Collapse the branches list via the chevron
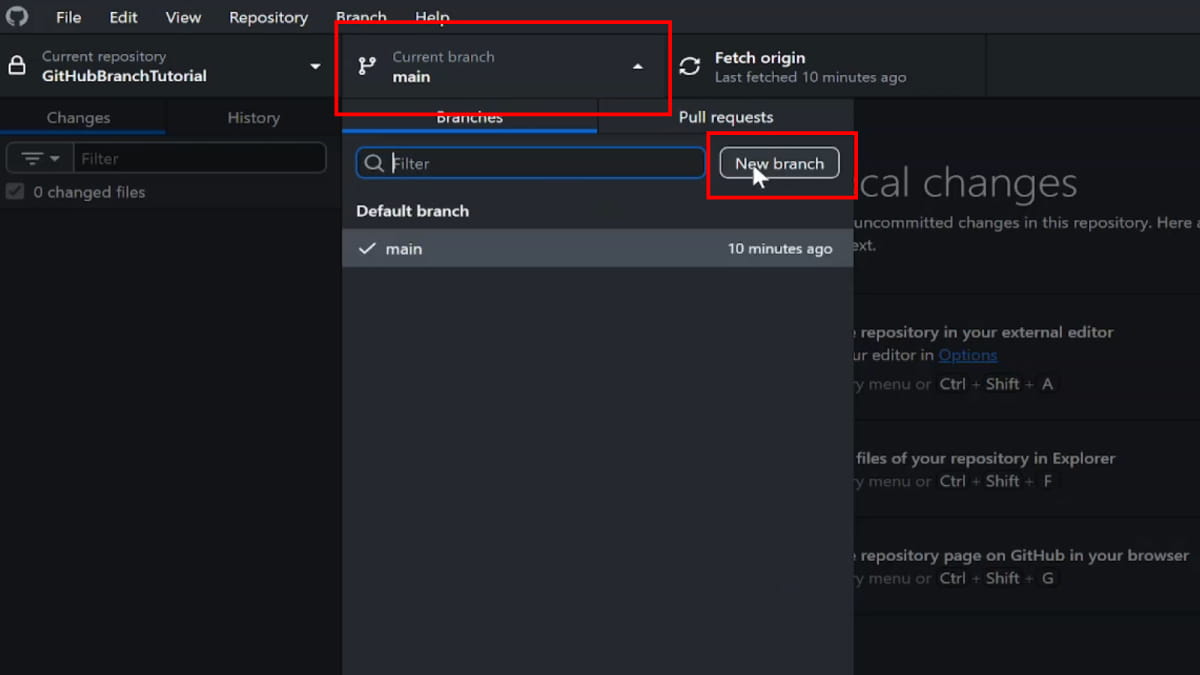 click(x=637, y=66)
